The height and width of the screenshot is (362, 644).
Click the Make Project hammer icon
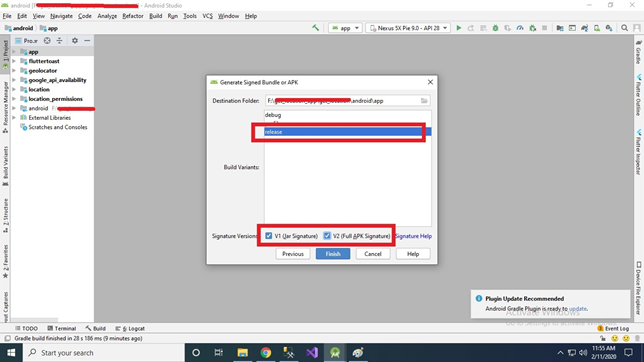pos(315,28)
